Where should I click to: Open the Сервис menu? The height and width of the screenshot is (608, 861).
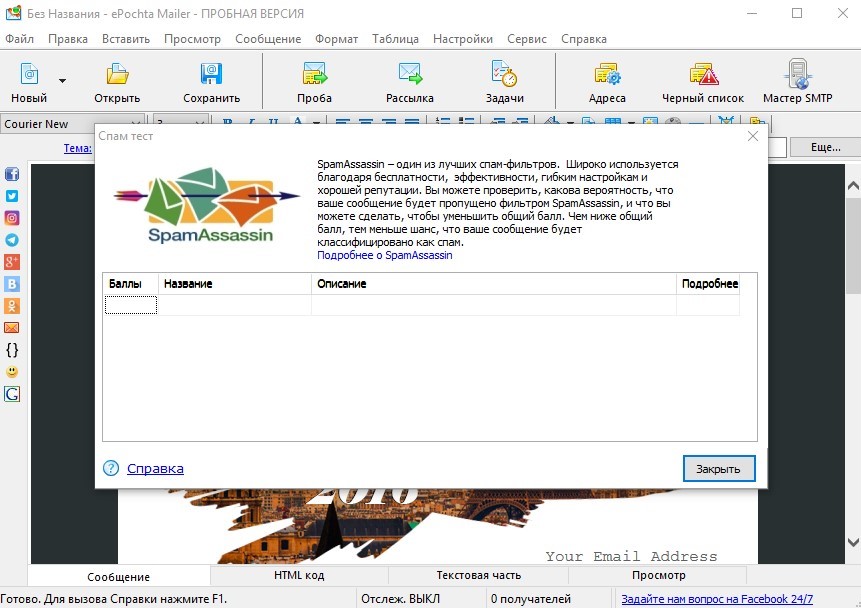click(527, 39)
